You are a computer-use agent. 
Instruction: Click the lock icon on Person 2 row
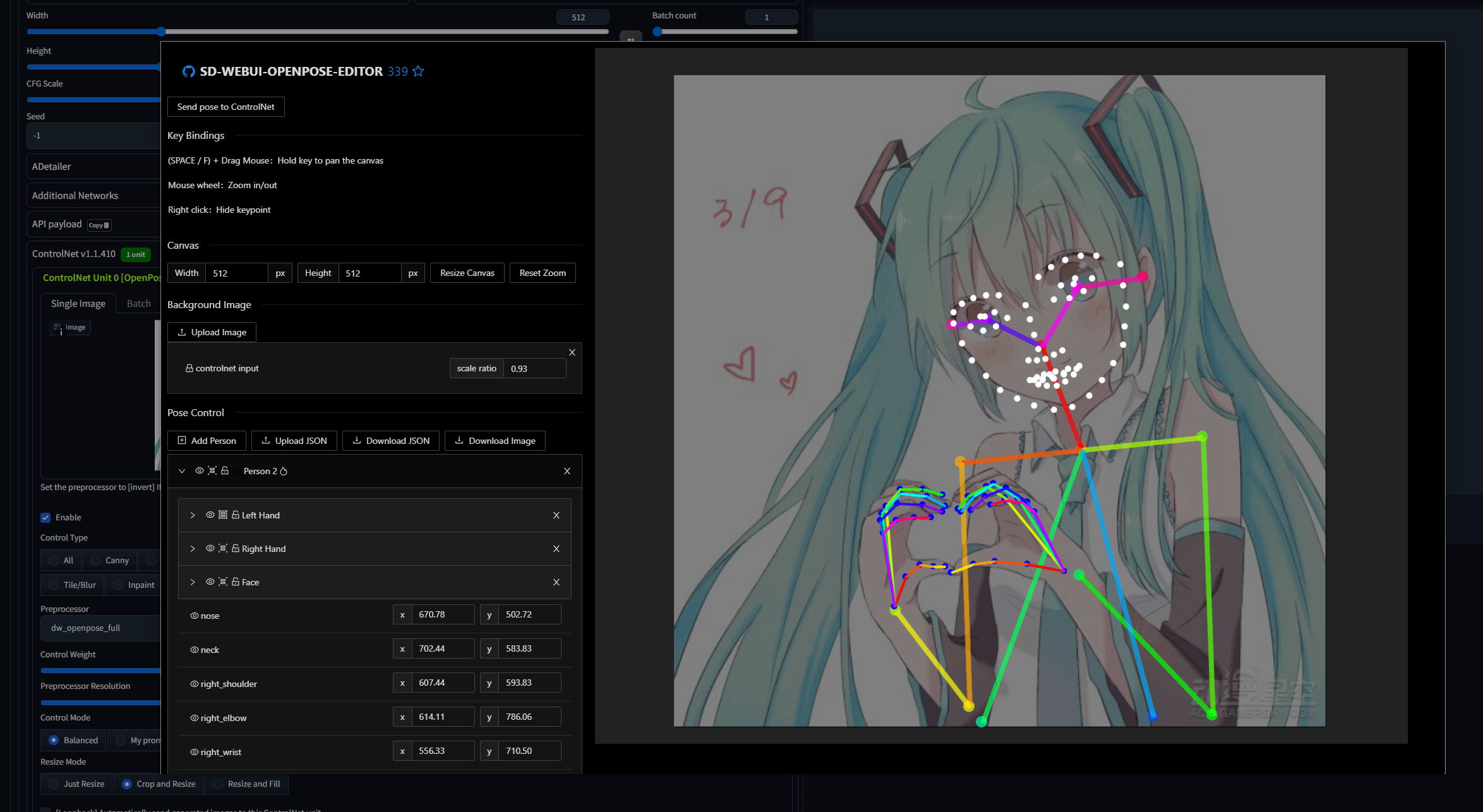click(x=225, y=471)
